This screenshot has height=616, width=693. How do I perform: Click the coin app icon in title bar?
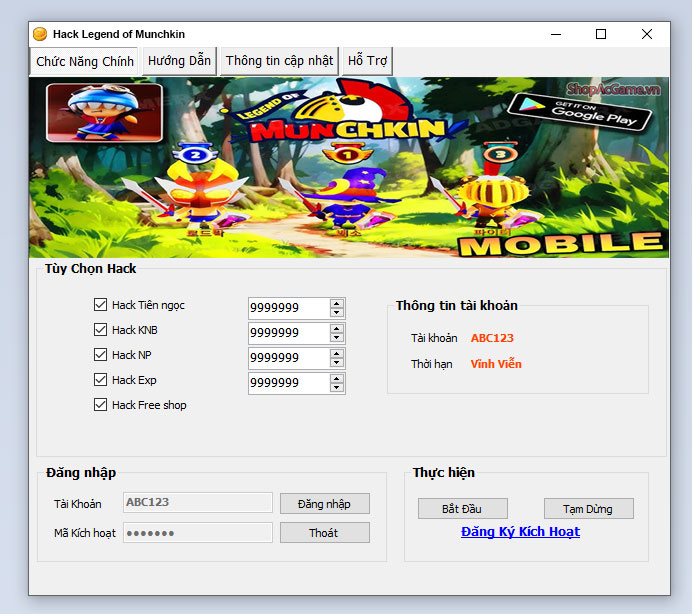click(x=40, y=34)
